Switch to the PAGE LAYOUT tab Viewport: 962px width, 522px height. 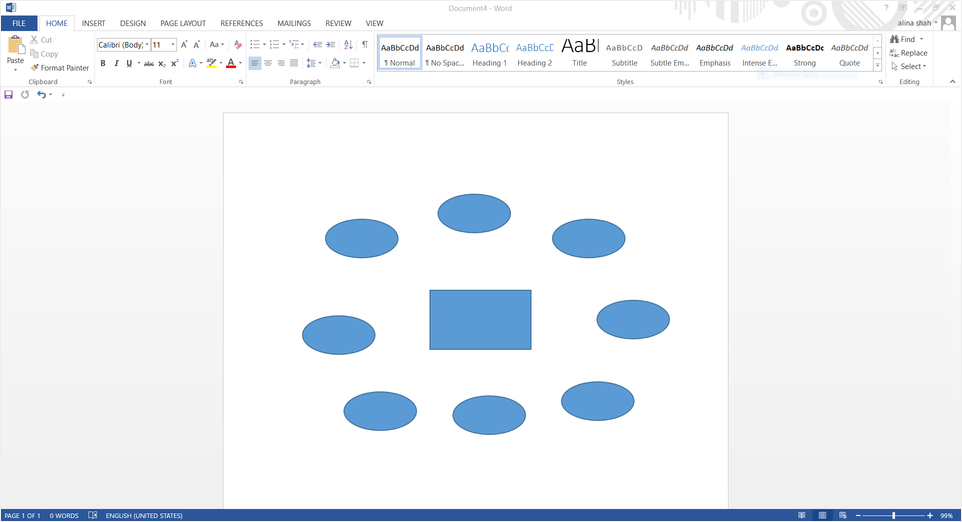[x=183, y=23]
